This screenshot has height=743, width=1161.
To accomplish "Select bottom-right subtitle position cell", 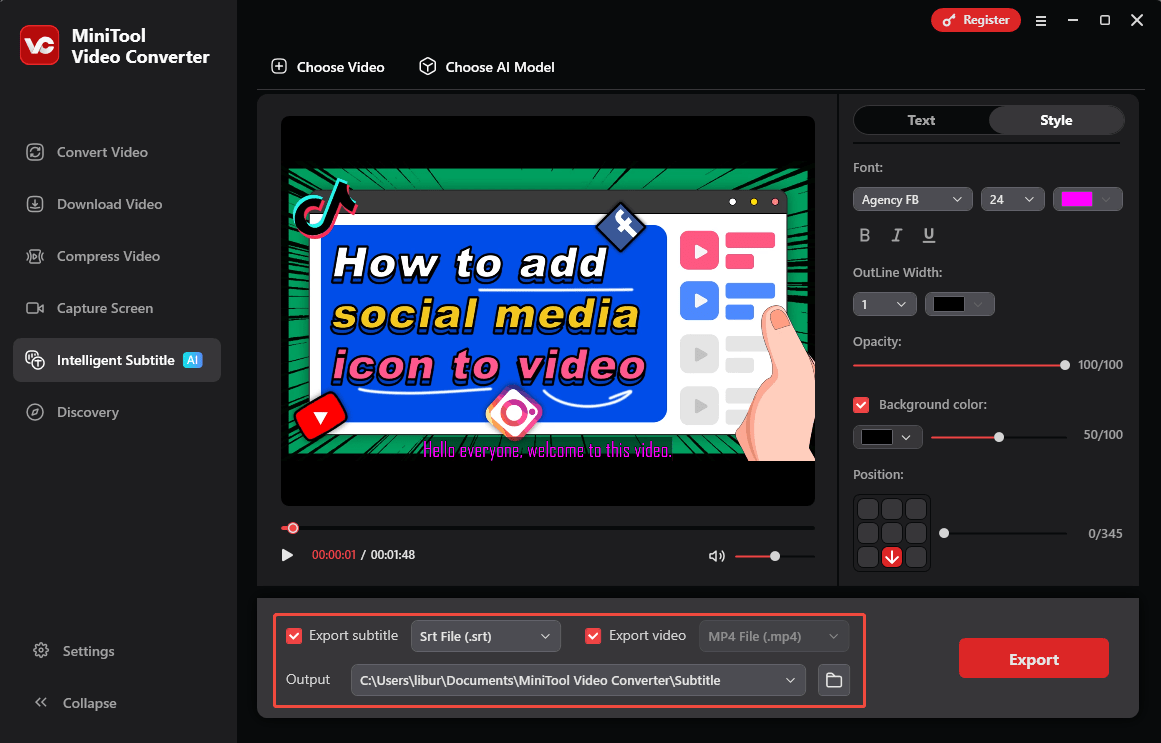I will (916, 557).
